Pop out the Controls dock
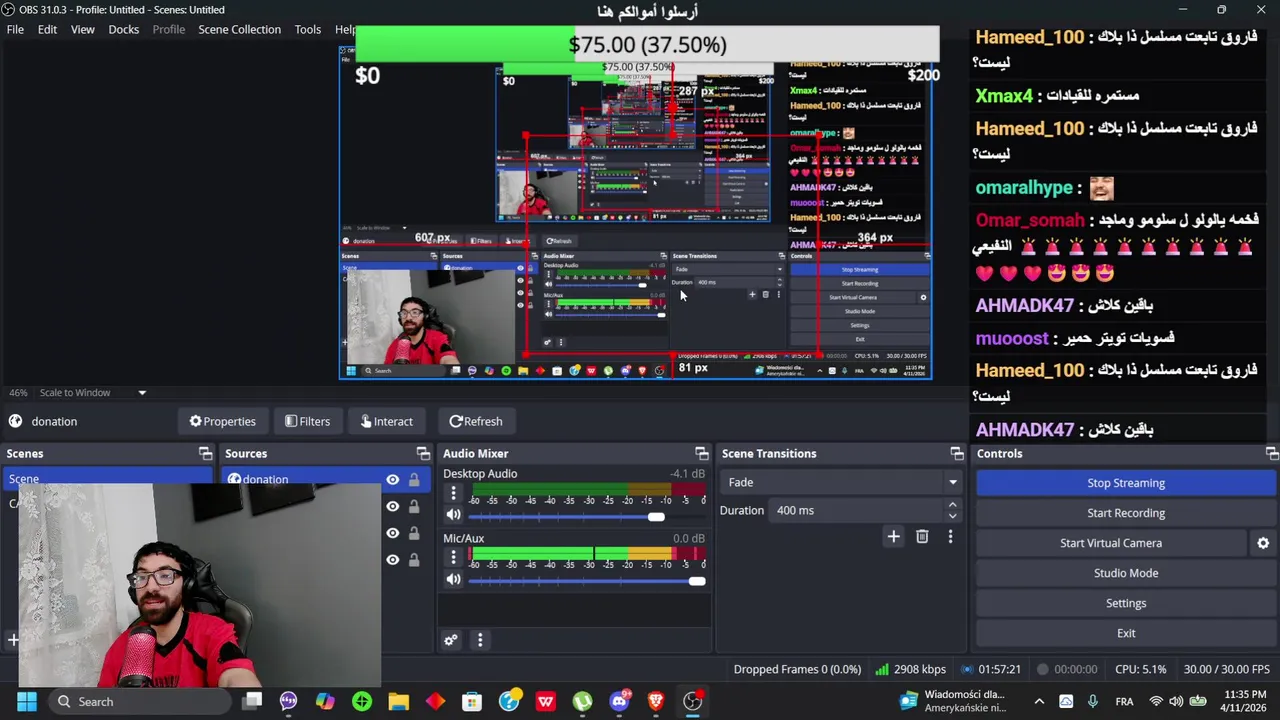Image resolution: width=1280 pixels, height=720 pixels. coord(1271,454)
